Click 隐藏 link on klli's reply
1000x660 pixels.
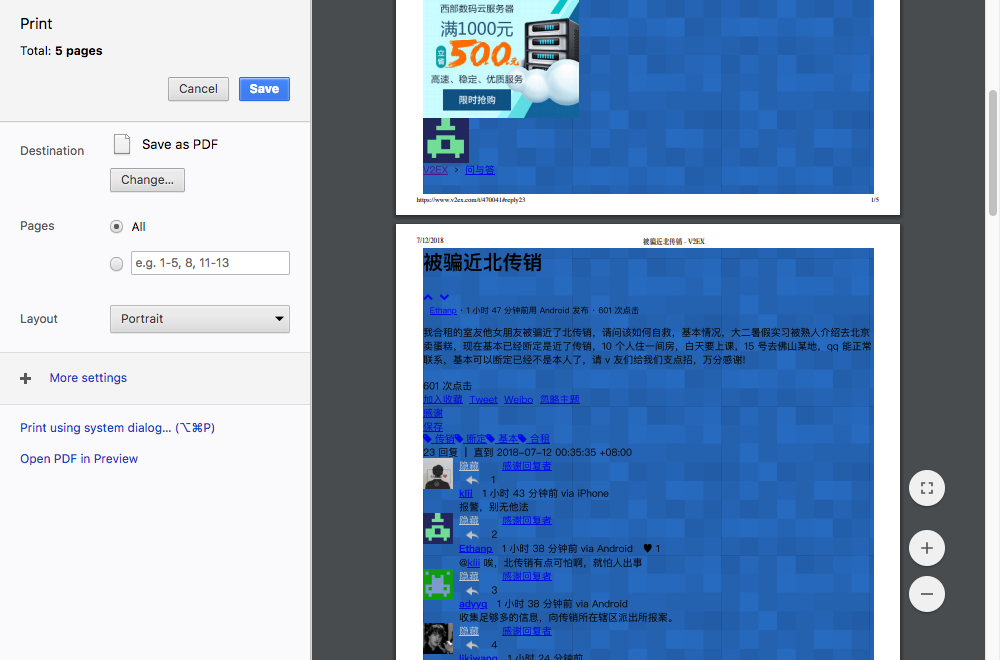tap(469, 466)
